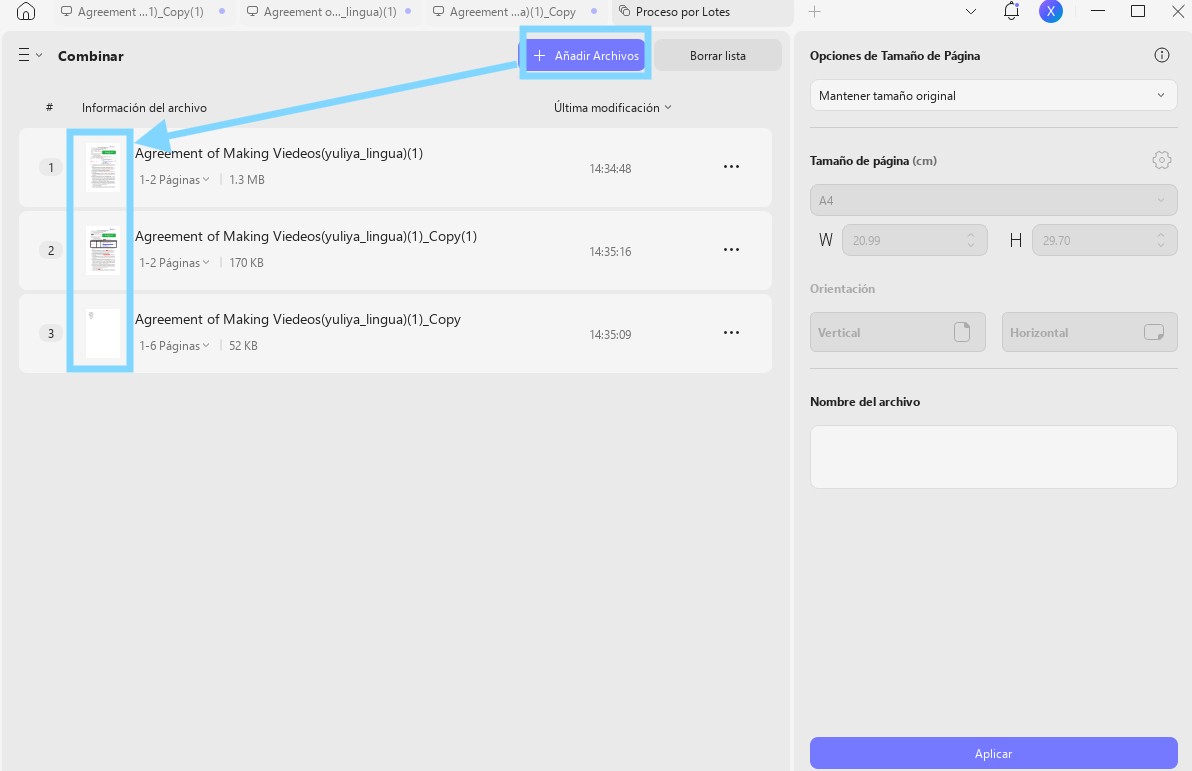Image resolution: width=1192 pixels, height=771 pixels.
Task: Click the Nombre del archivo text box
Action: [x=993, y=456]
